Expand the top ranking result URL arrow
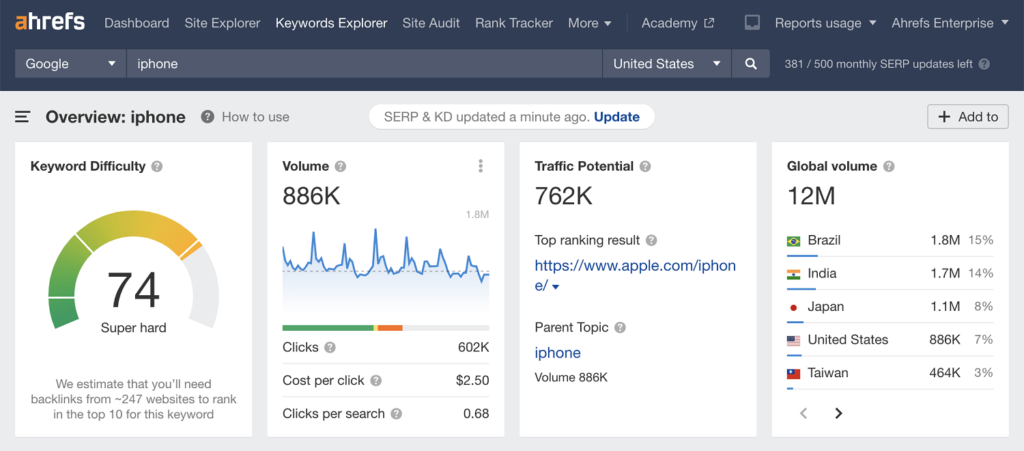The width and height of the screenshot is (1024, 451). click(556, 287)
